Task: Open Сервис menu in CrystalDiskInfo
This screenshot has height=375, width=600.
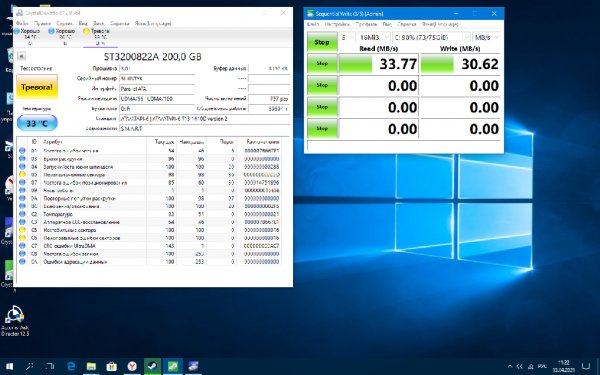Action: (64, 23)
